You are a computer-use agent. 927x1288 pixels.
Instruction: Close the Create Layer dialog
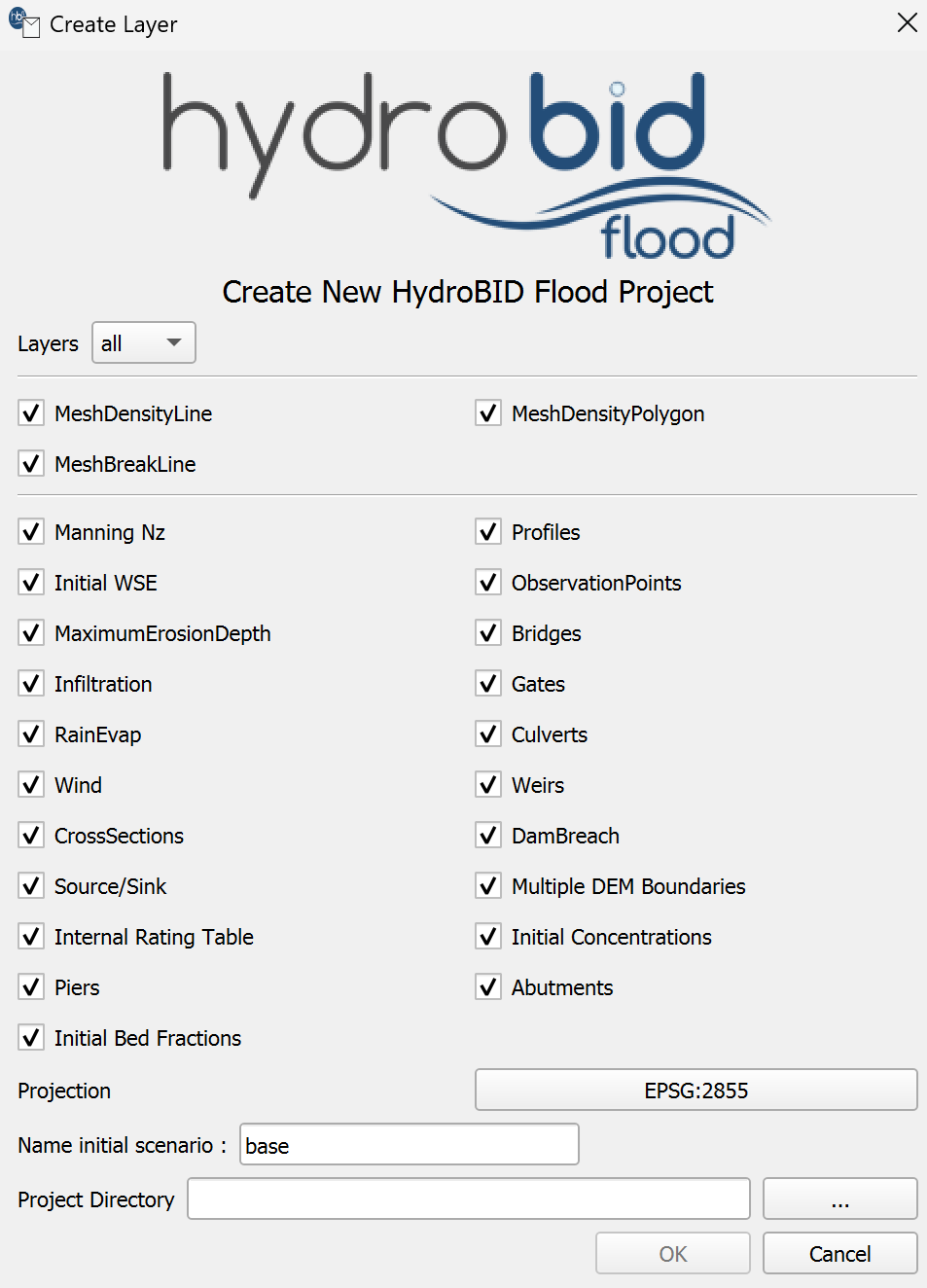907,22
